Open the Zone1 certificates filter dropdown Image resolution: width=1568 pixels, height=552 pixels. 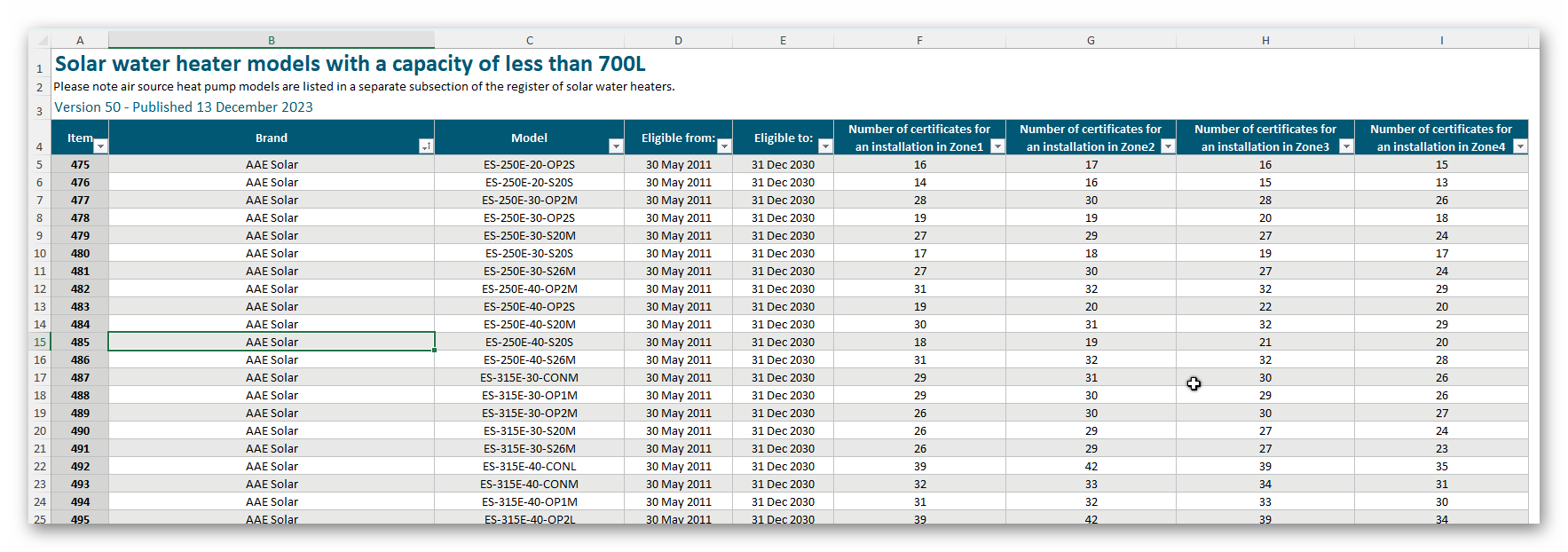pos(997,146)
